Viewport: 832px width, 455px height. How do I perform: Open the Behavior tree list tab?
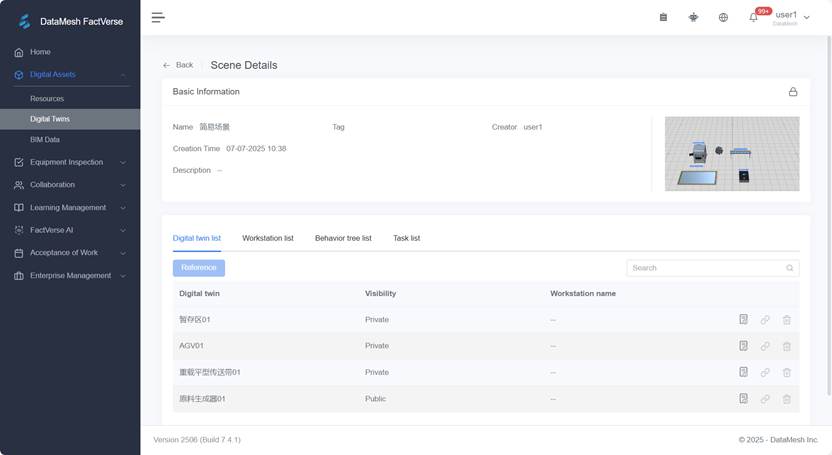(x=343, y=238)
